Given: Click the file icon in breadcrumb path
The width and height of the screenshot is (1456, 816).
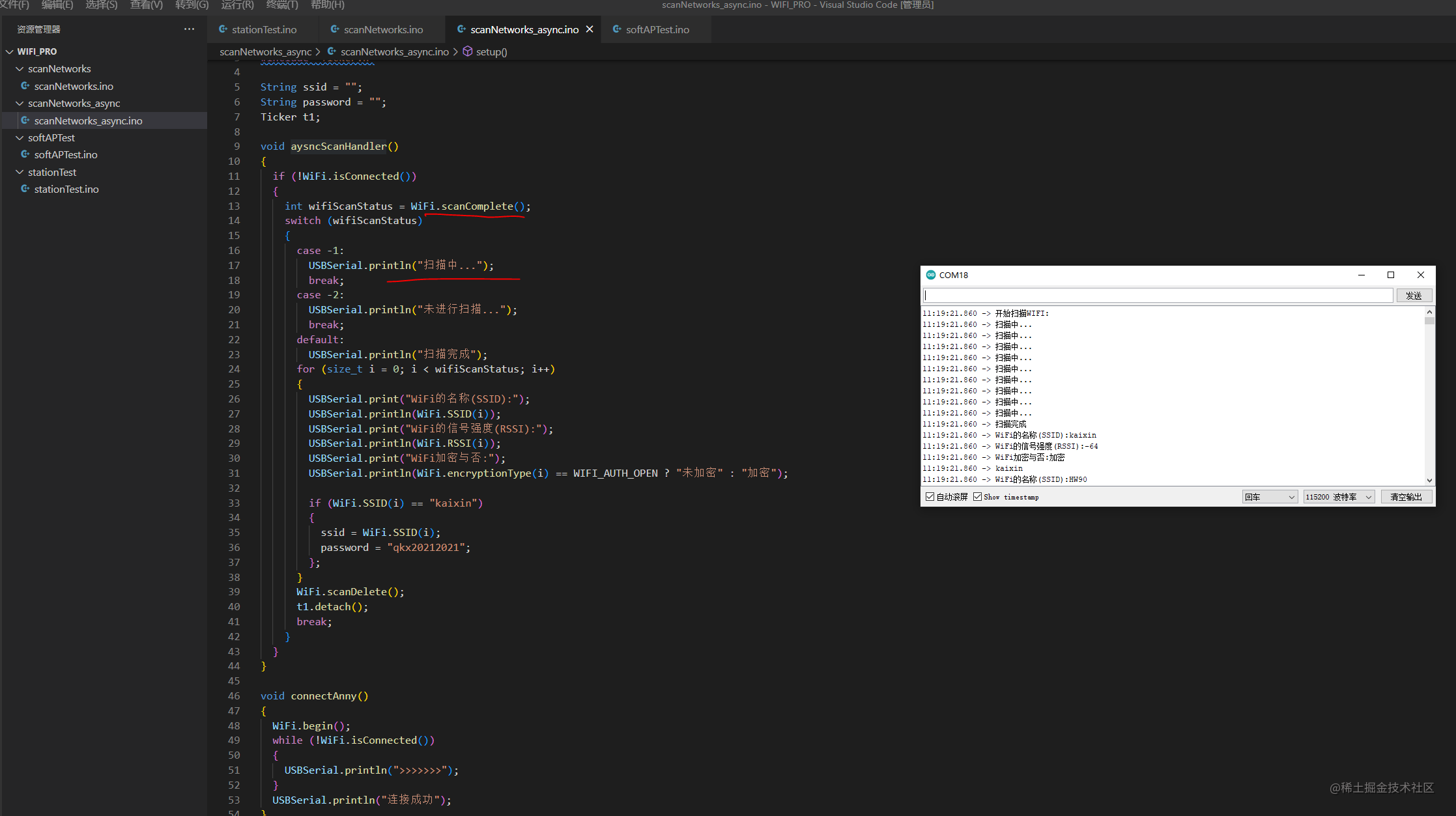Looking at the screenshot, I should (x=332, y=51).
